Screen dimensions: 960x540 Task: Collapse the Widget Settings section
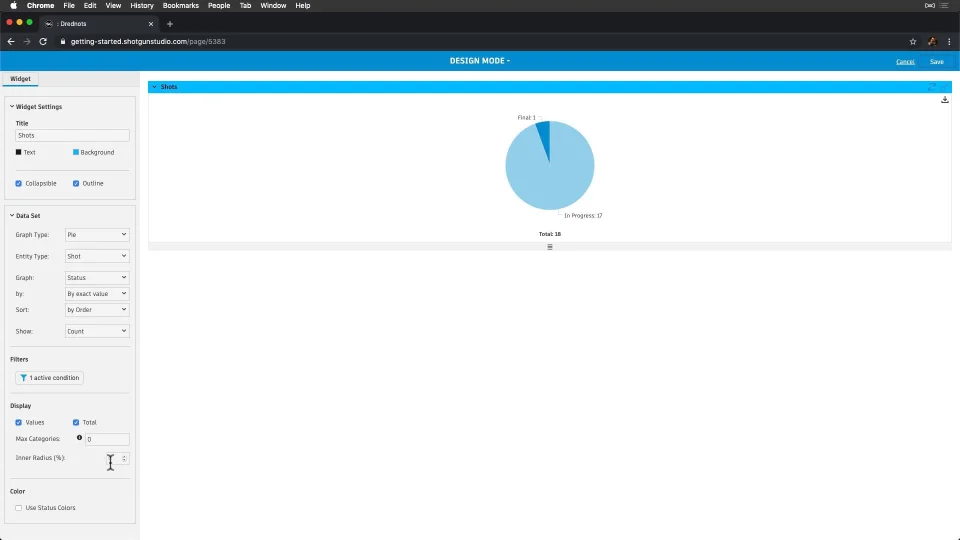(12, 107)
